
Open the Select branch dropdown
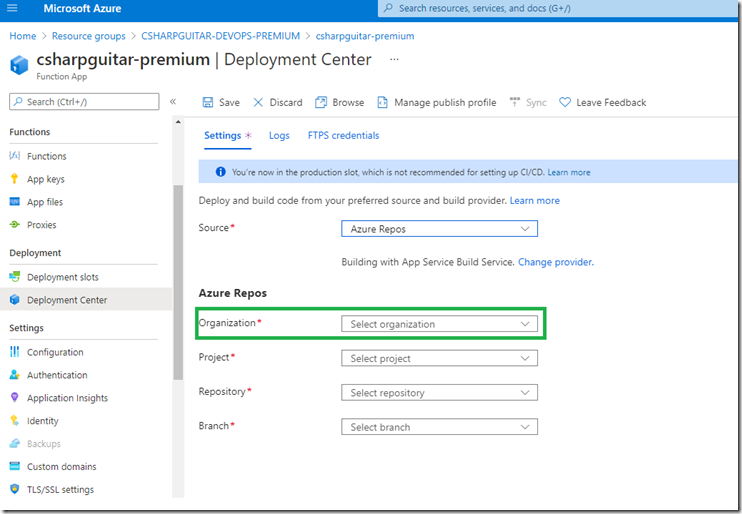[x=439, y=427]
